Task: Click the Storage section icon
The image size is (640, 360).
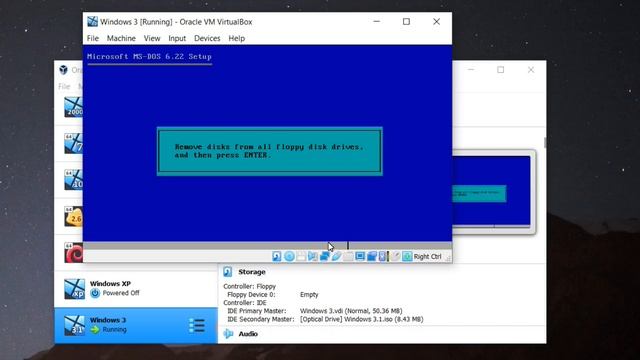Action: pyautogui.click(x=228, y=272)
